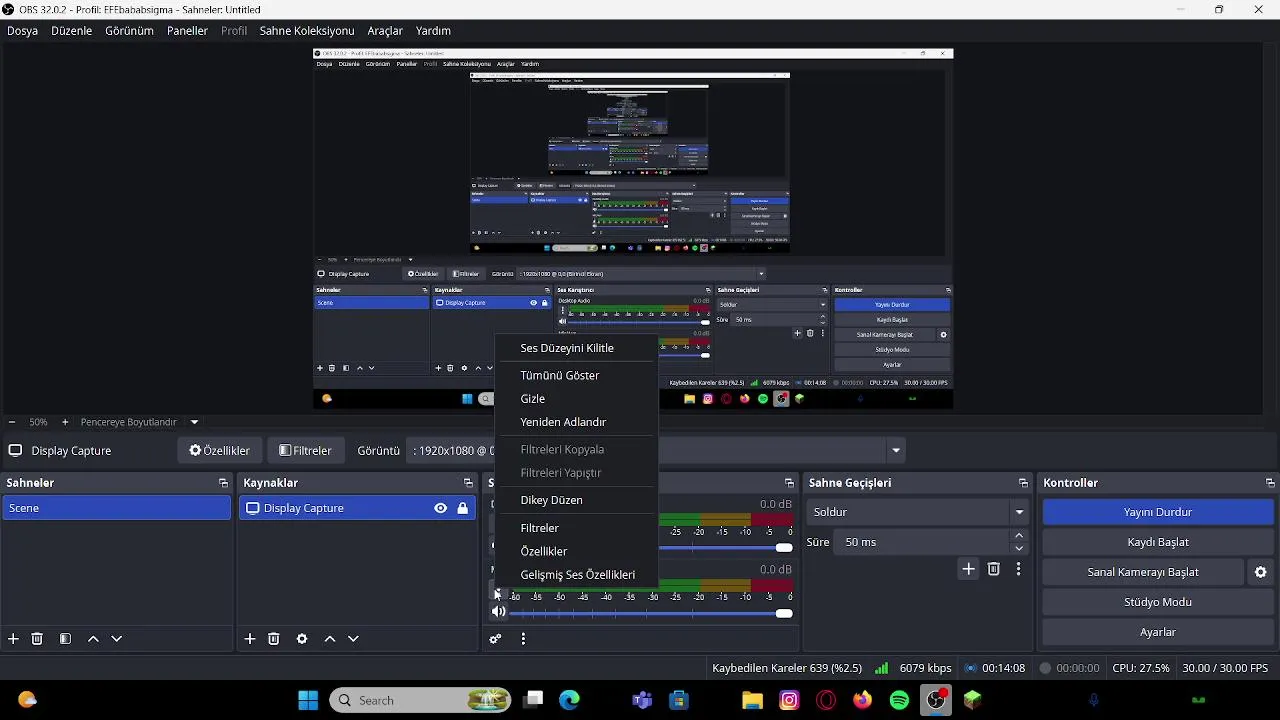Click Filtreler button in source toolbar
This screenshot has height=720, width=1280.
pos(305,450)
